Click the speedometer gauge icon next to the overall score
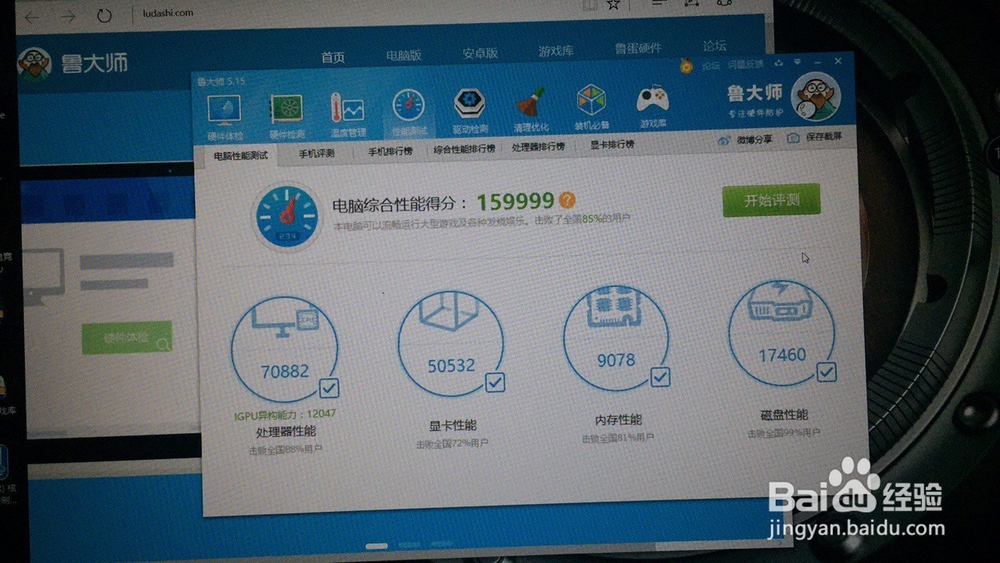 click(x=287, y=217)
